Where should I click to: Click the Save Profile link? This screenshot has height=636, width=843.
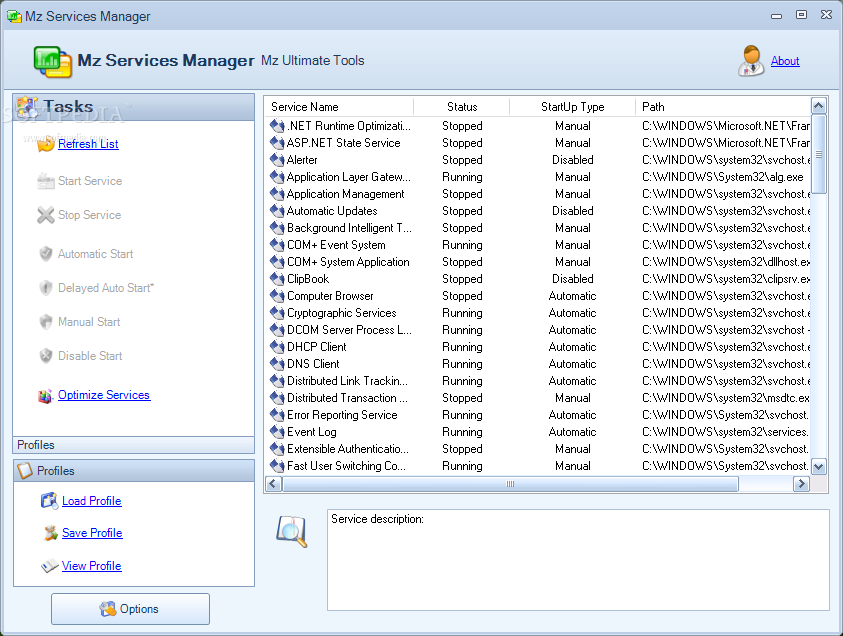point(92,533)
